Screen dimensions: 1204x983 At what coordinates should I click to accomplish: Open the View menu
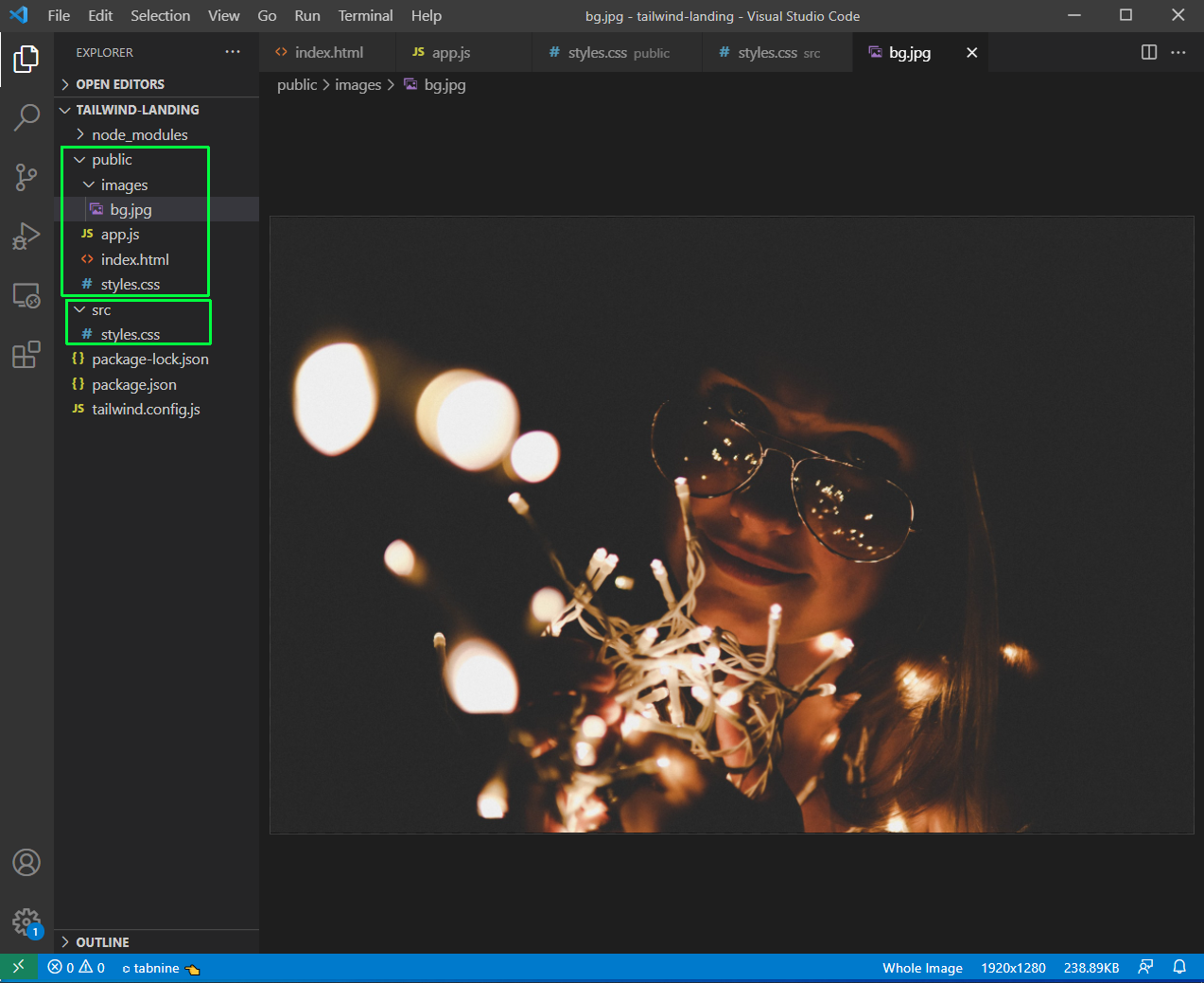point(224,15)
